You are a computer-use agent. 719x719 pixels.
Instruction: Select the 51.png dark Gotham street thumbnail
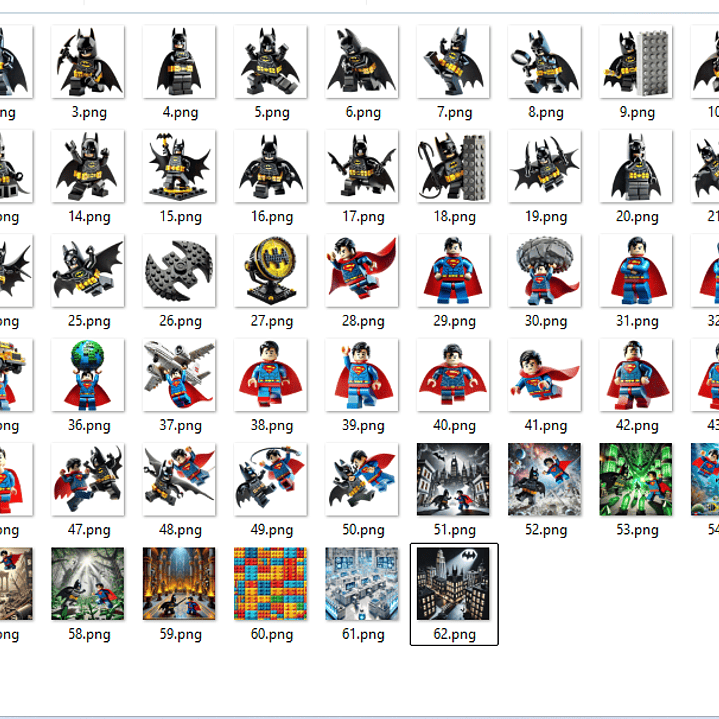pyautogui.click(x=454, y=479)
